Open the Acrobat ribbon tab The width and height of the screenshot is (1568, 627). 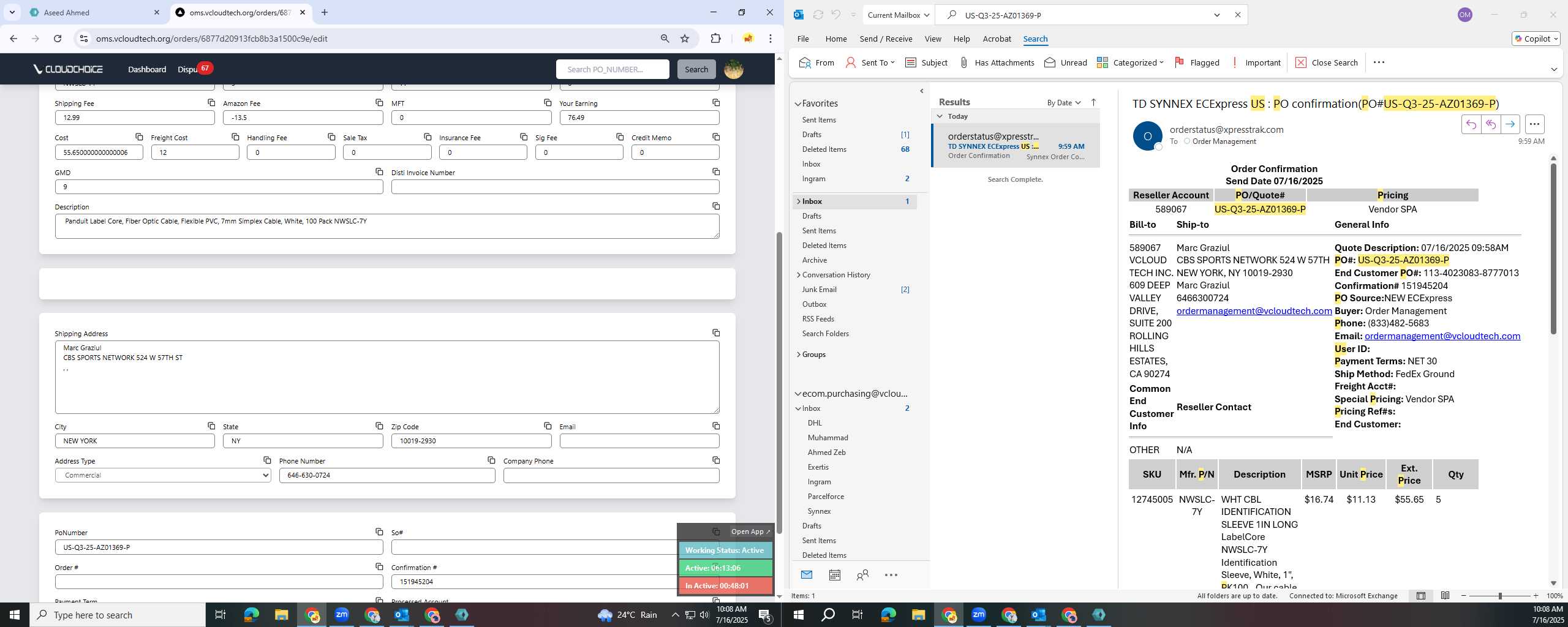pyautogui.click(x=997, y=39)
